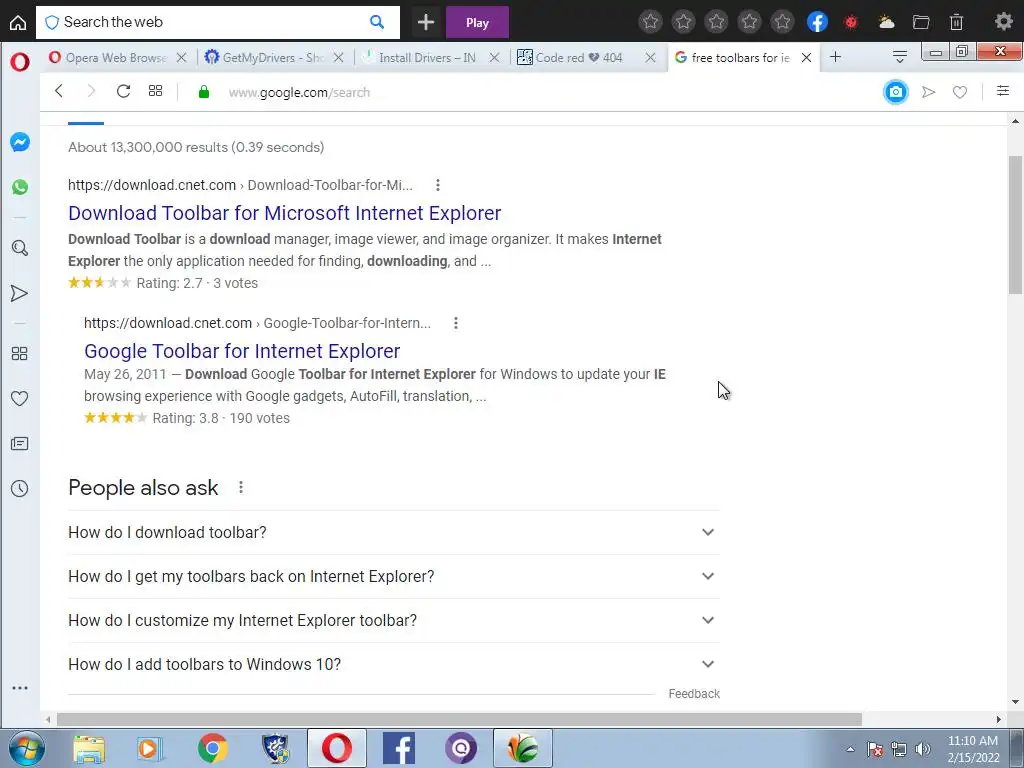Viewport: 1024px width, 768px height.
Task: Click the About 13,300,000 results text
Action: (196, 147)
